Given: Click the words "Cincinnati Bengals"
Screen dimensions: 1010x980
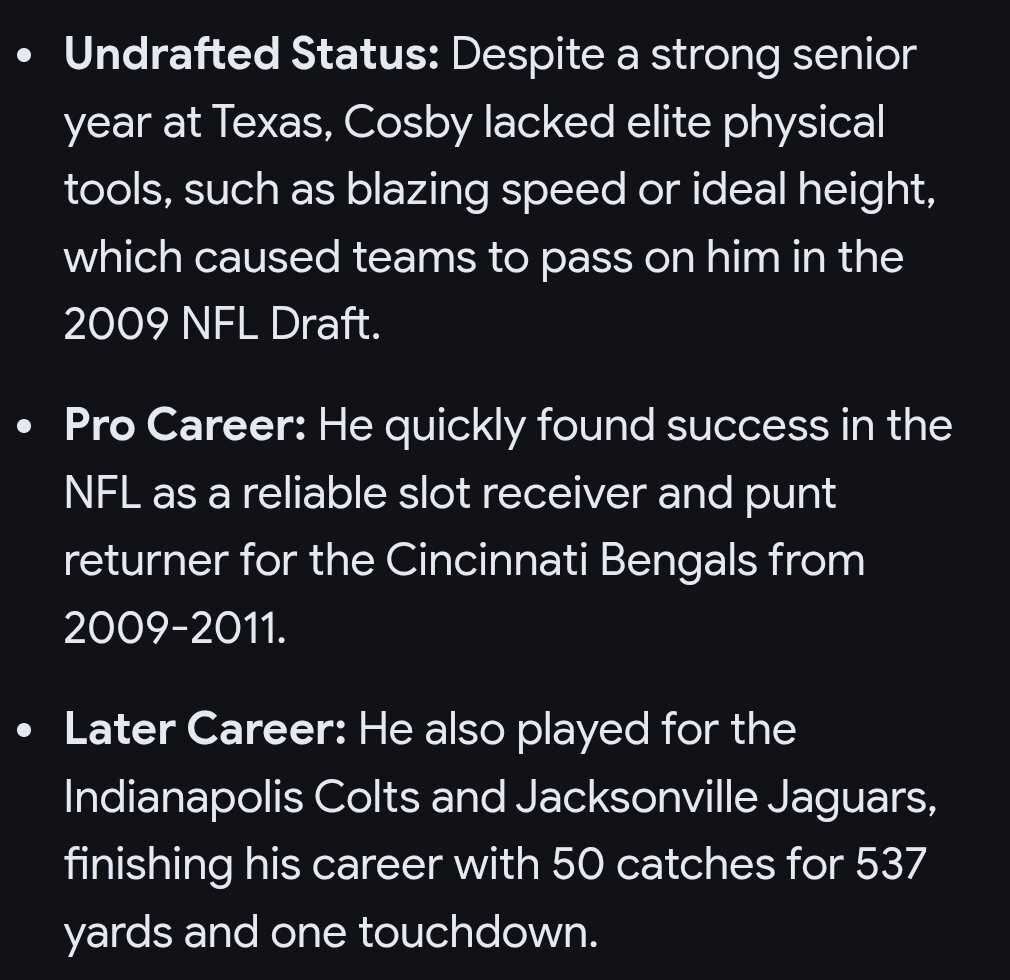Looking at the screenshot, I should [571, 560].
